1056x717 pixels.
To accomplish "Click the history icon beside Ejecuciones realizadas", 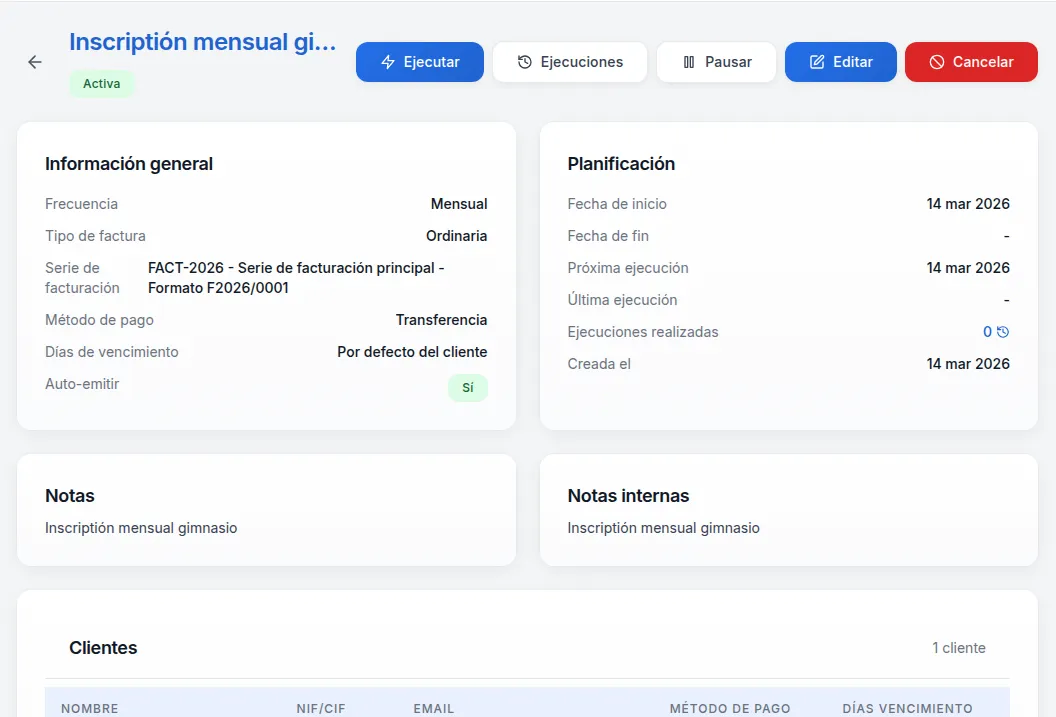I will 1003,332.
